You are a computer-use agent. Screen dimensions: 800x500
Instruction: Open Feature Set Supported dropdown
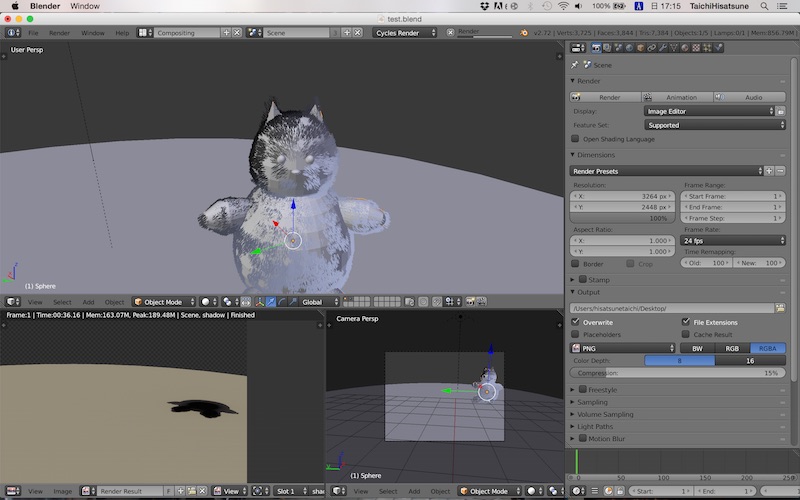[x=715, y=125]
